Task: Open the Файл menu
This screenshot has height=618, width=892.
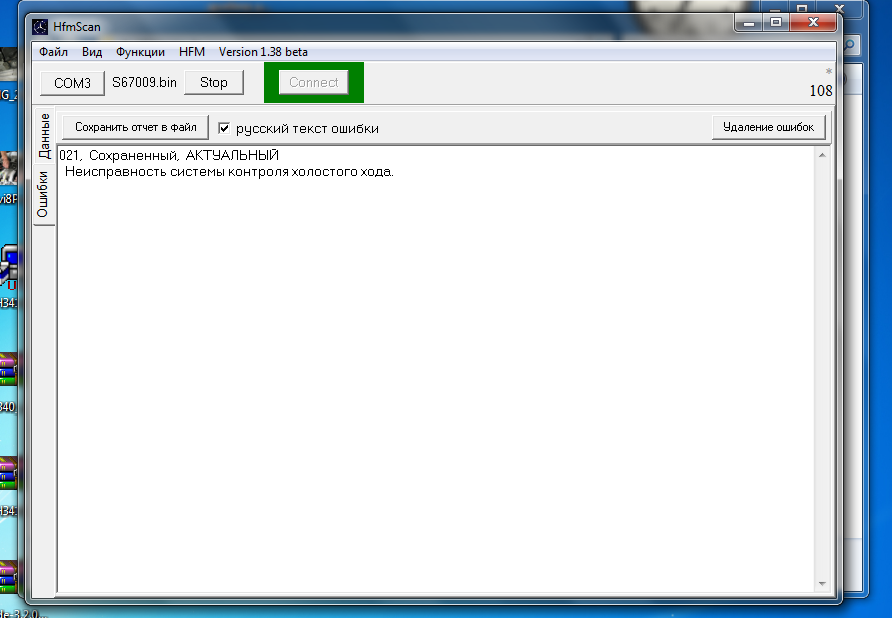Action: click(53, 52)
